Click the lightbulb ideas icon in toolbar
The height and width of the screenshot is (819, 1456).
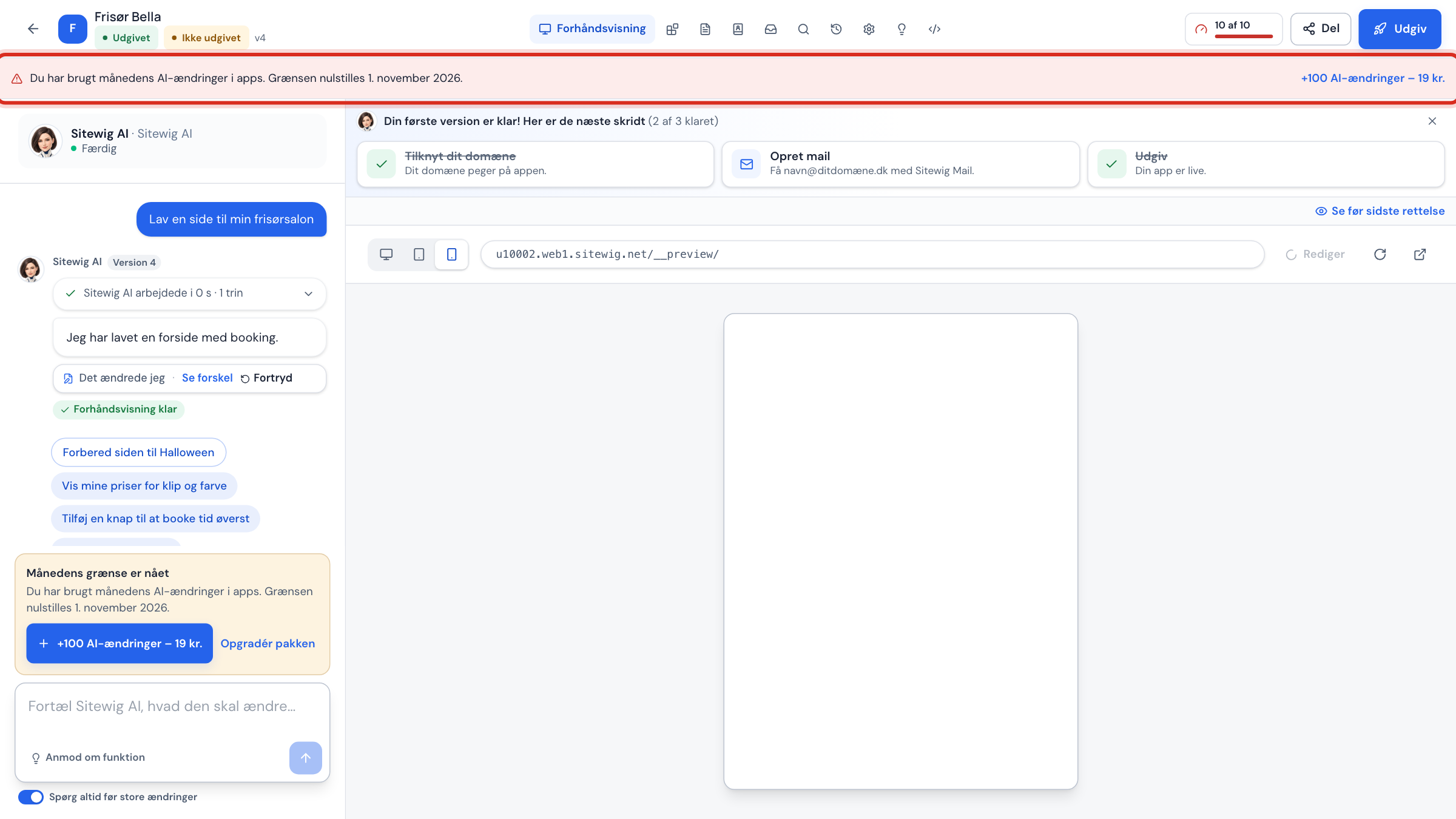point(902,29)
